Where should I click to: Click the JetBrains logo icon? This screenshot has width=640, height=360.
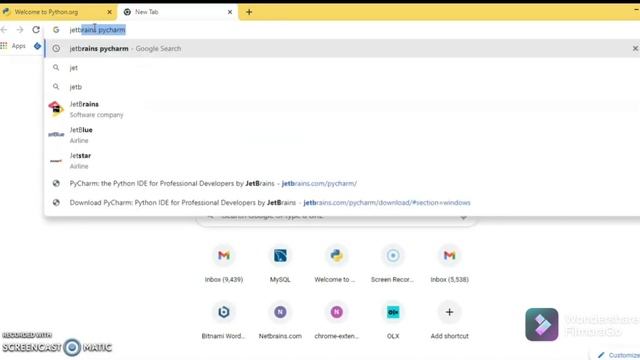pos(56,109)
